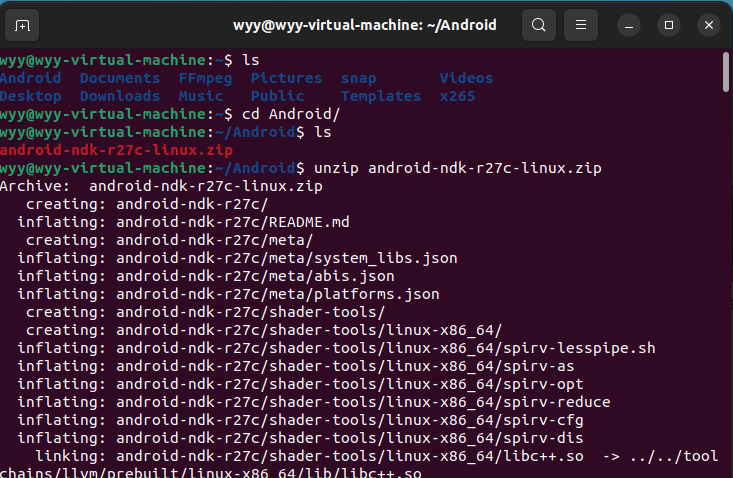The height and width of the screenshot is (478, 733).
Task: Click the Templates directory name
Action: (x=380, y=96)
